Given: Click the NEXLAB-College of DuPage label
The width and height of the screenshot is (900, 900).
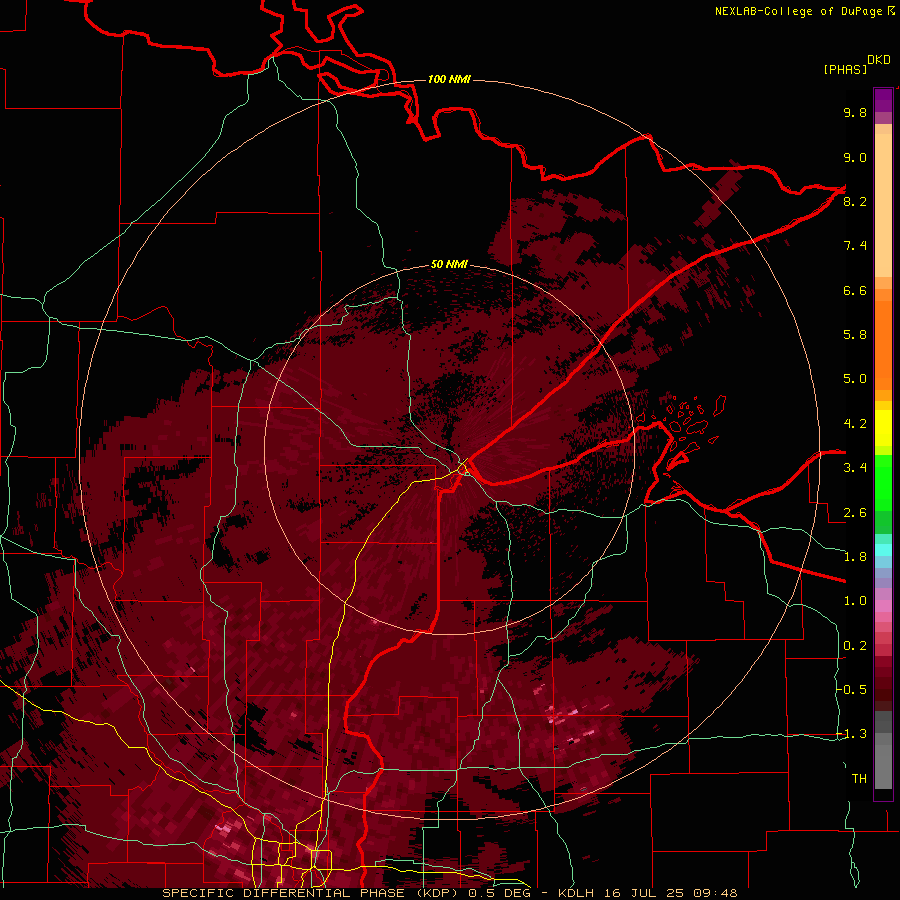Looking at the screenshot, I should (799, 11).
